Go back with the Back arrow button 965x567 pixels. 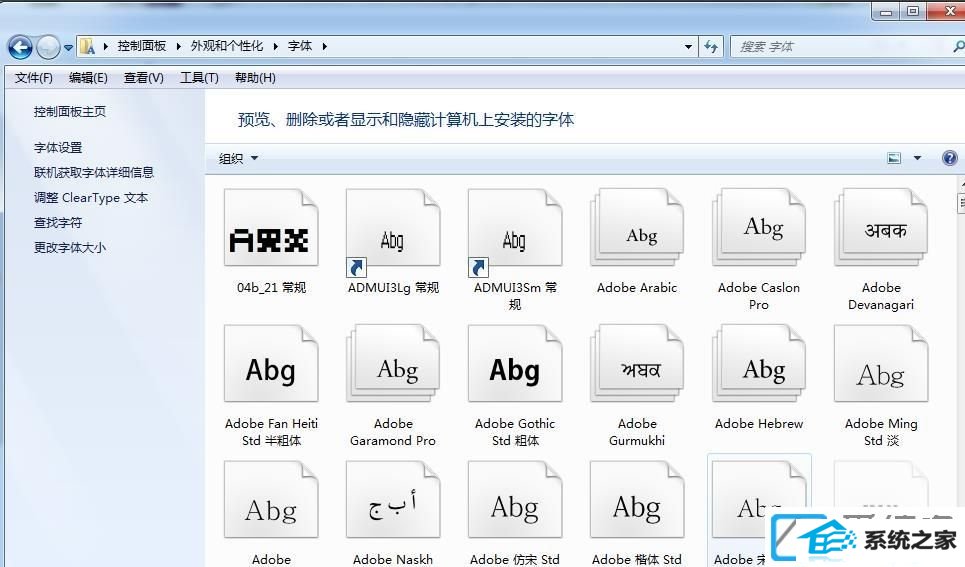pos(20,47)
